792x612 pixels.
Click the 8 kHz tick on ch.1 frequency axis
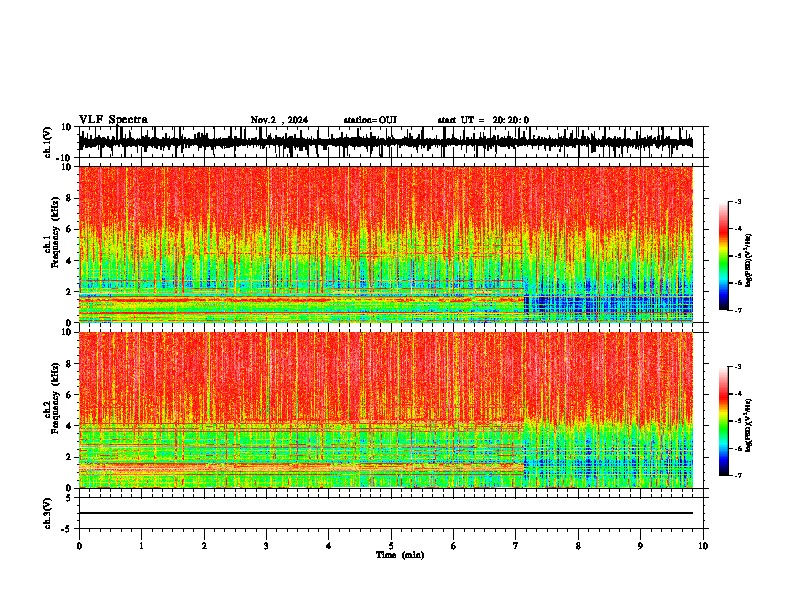[69, 198]
